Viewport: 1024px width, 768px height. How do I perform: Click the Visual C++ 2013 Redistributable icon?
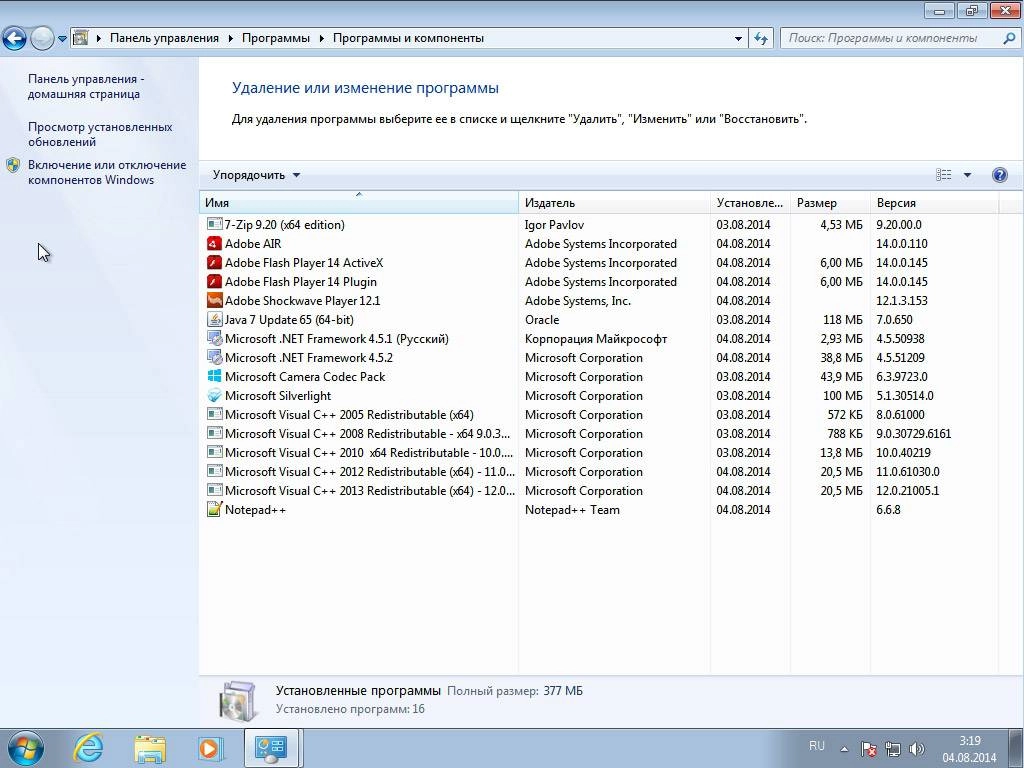click(214, 490)
